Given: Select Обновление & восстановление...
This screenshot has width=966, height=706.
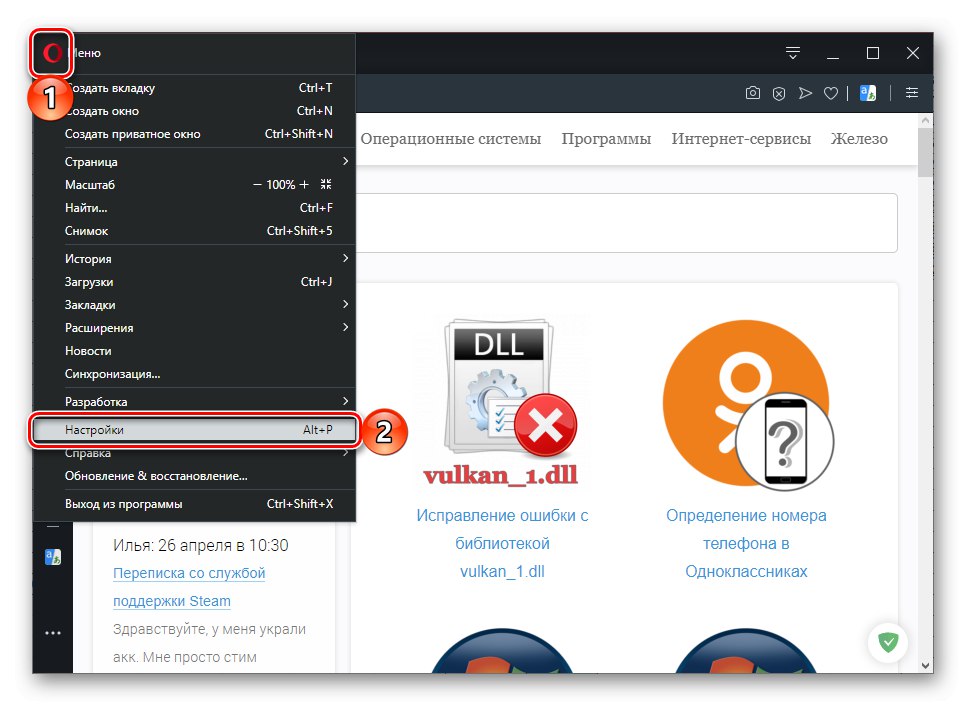Looking at the screenshot, I should pos(194,476).
